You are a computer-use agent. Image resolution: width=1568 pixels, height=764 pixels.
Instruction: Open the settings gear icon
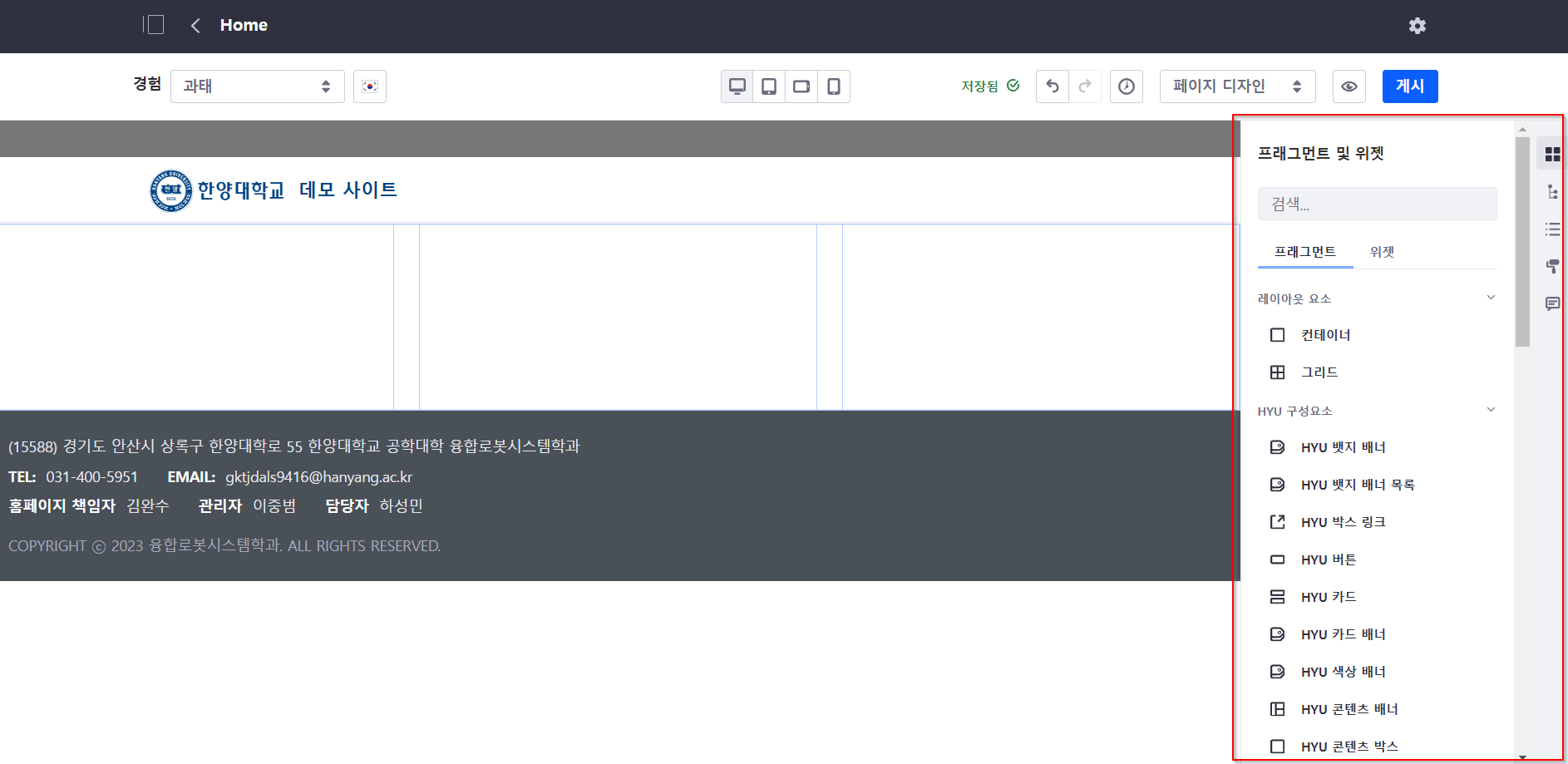1417,26
